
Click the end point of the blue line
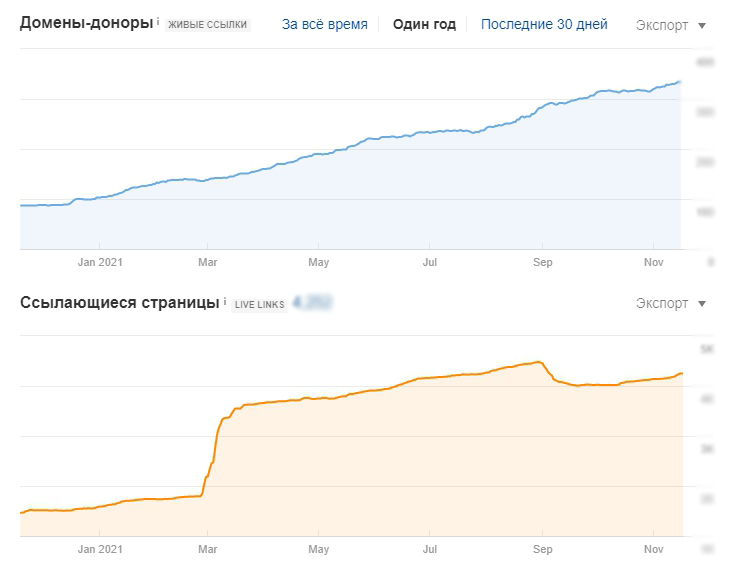(680, 82)
